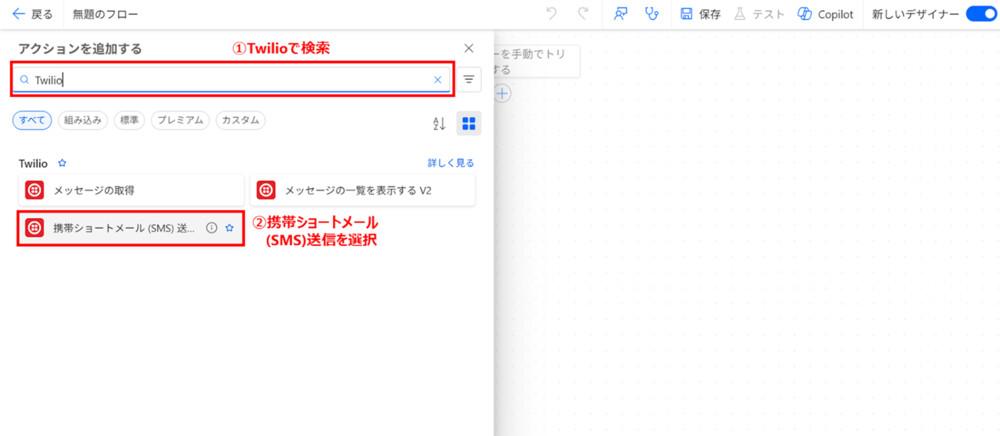Select the 組み込み filter chip
The image size is (1000, 436).
click(83, 120)
